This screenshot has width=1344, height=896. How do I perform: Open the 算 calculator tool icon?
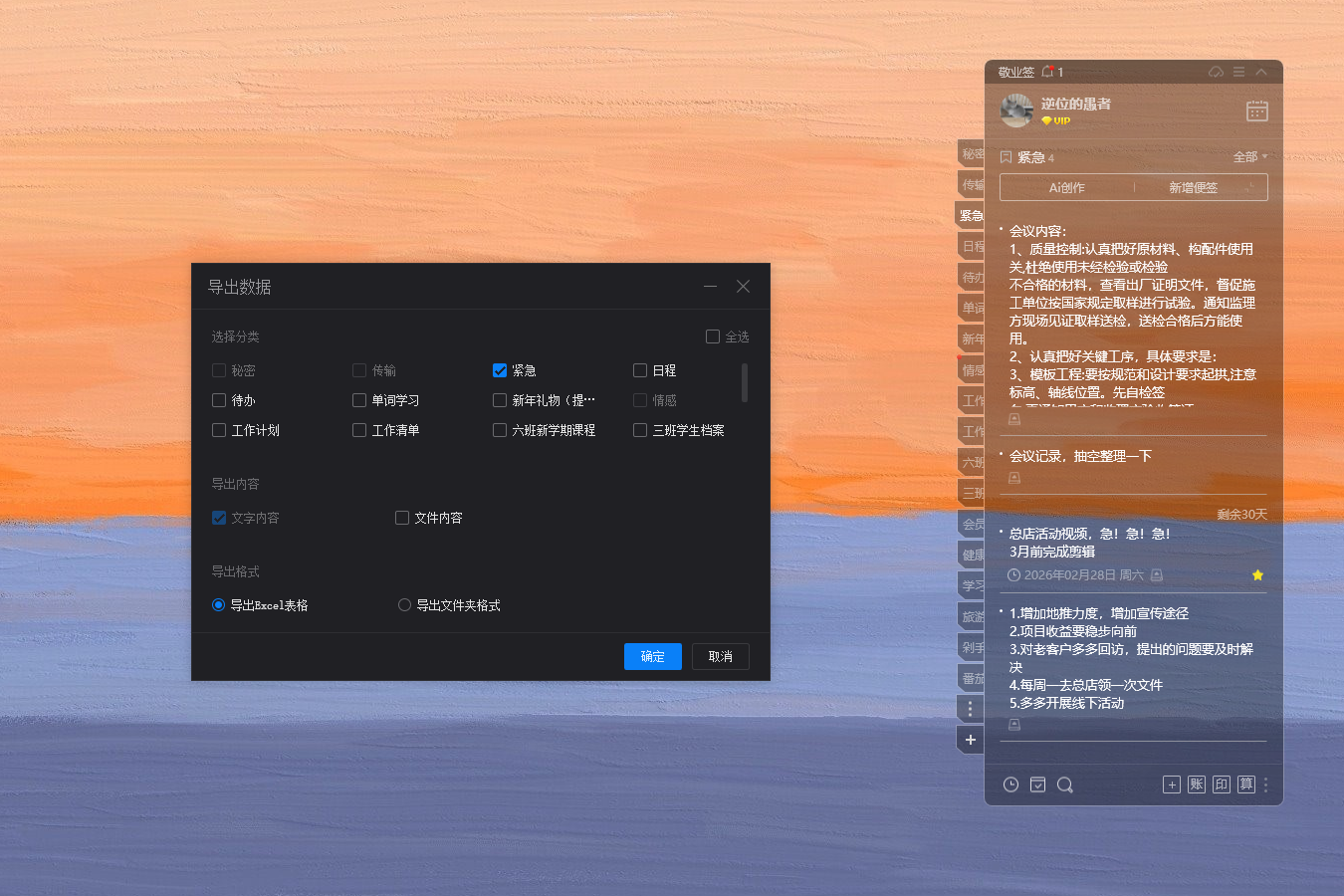pyautogui.click(x=1246, y=784)
